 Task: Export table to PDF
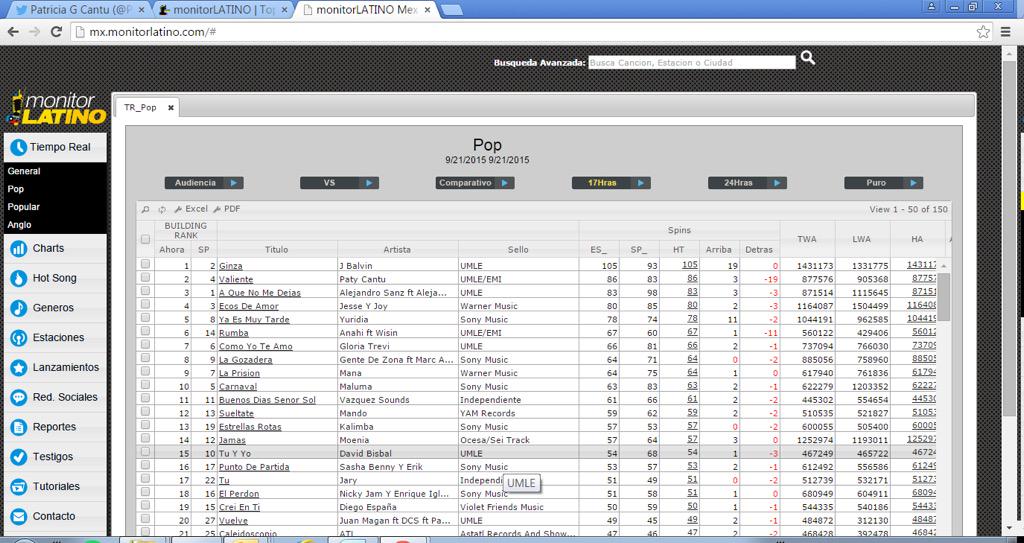coord(227,209)
